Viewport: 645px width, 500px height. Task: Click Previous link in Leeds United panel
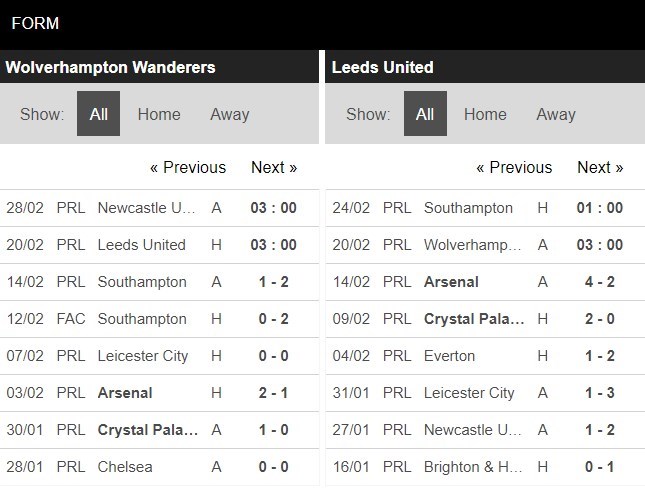pyautogui.click(x=514, y=168)
